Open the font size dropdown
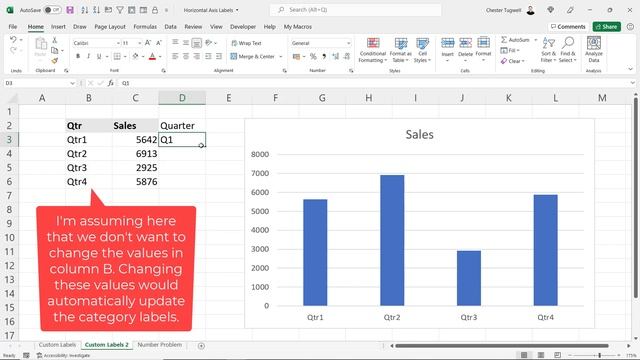The image size is (640, 360). click(x=139, y=43)
